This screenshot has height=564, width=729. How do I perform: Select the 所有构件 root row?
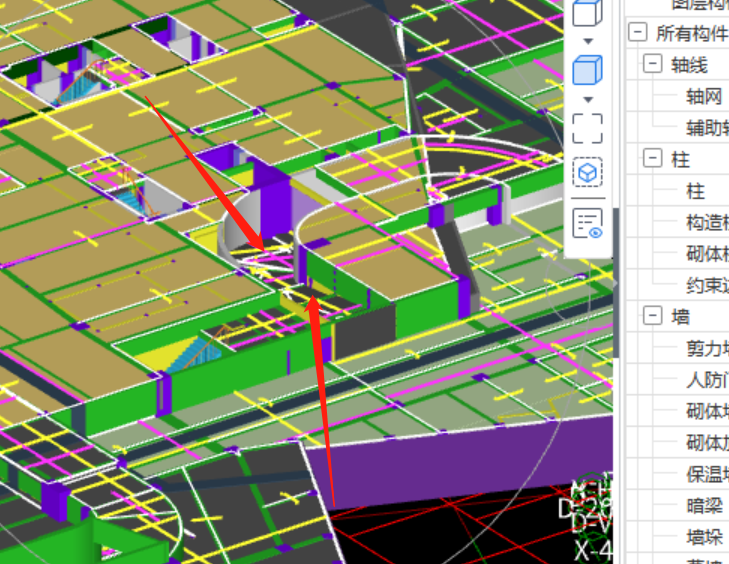click(x=691, y=33)
